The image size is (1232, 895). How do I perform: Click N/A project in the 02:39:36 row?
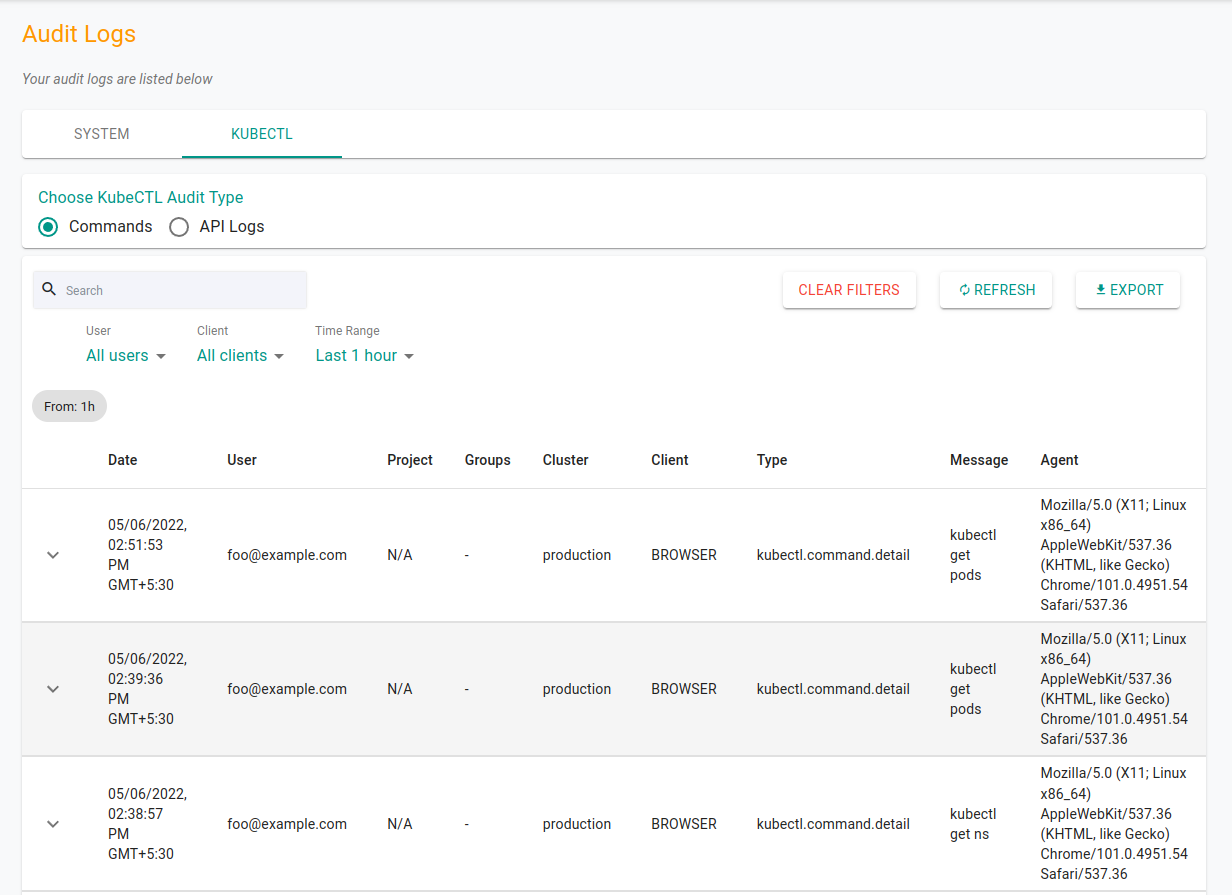[x=400, y=689]
